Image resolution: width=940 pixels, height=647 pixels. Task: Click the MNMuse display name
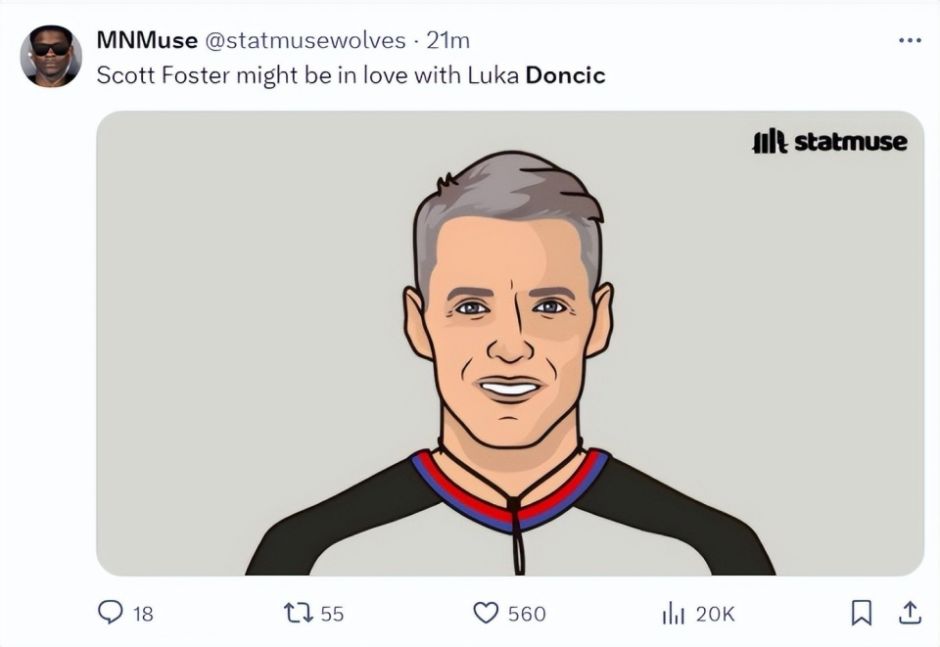point(147,40)
